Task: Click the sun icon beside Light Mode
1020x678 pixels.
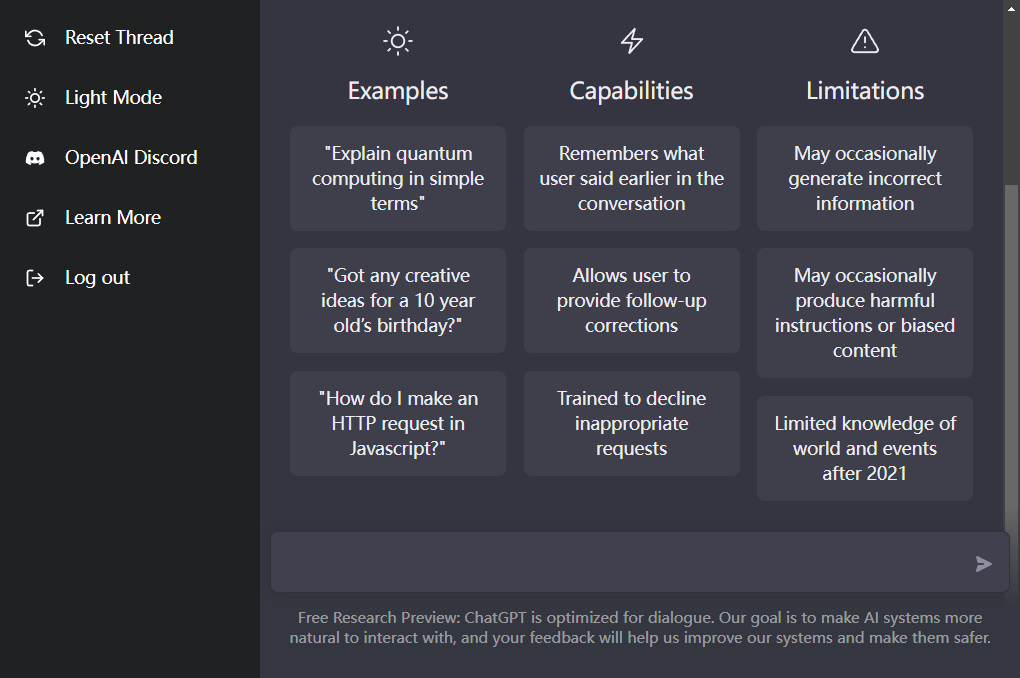Action: [x=35, y=98]
